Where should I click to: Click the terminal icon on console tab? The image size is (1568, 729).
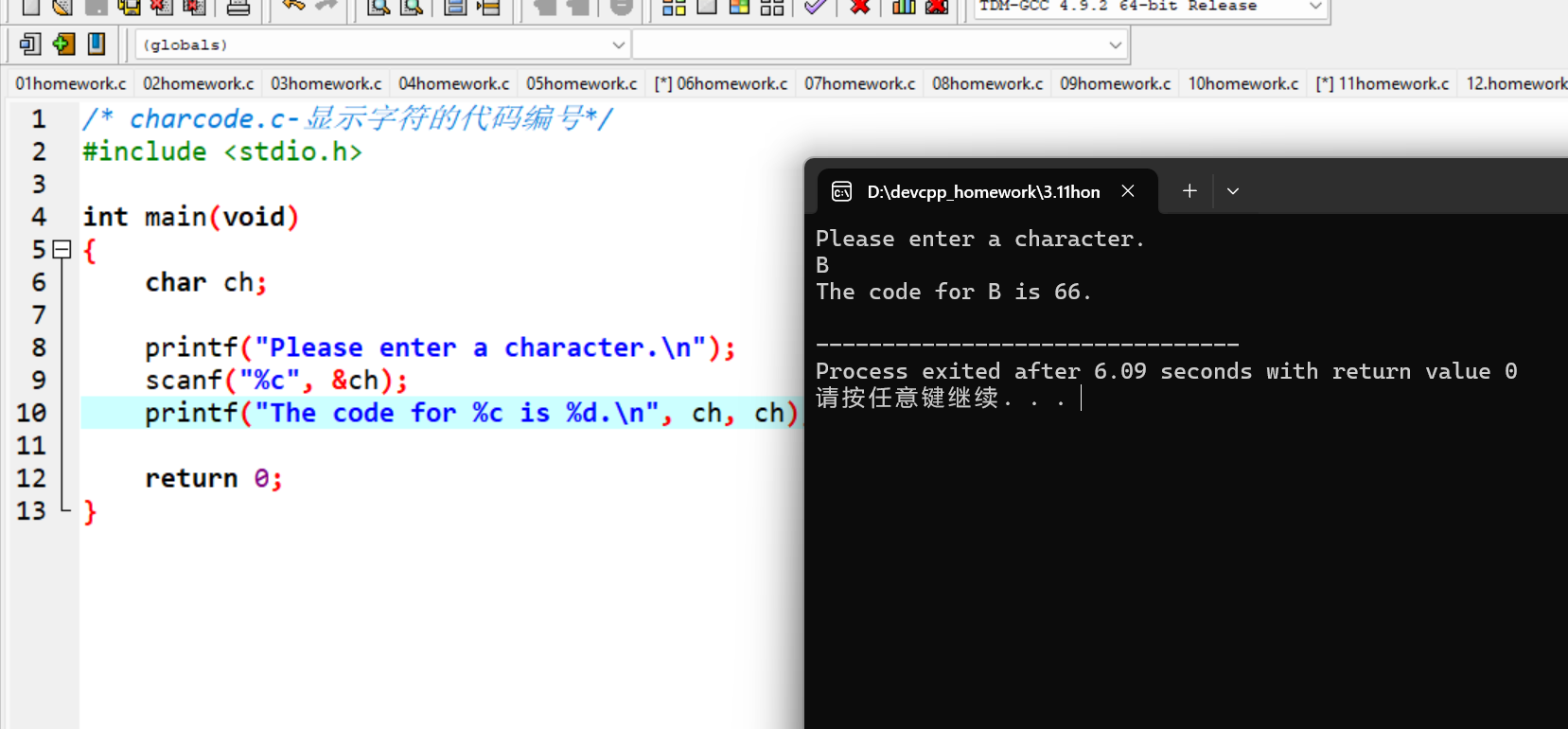click(x=841, y=192)
